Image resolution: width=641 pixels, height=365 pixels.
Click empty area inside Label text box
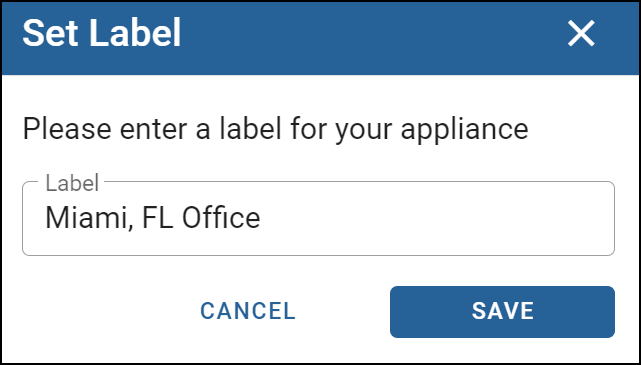pyautogui.click(x=437, y=219)
